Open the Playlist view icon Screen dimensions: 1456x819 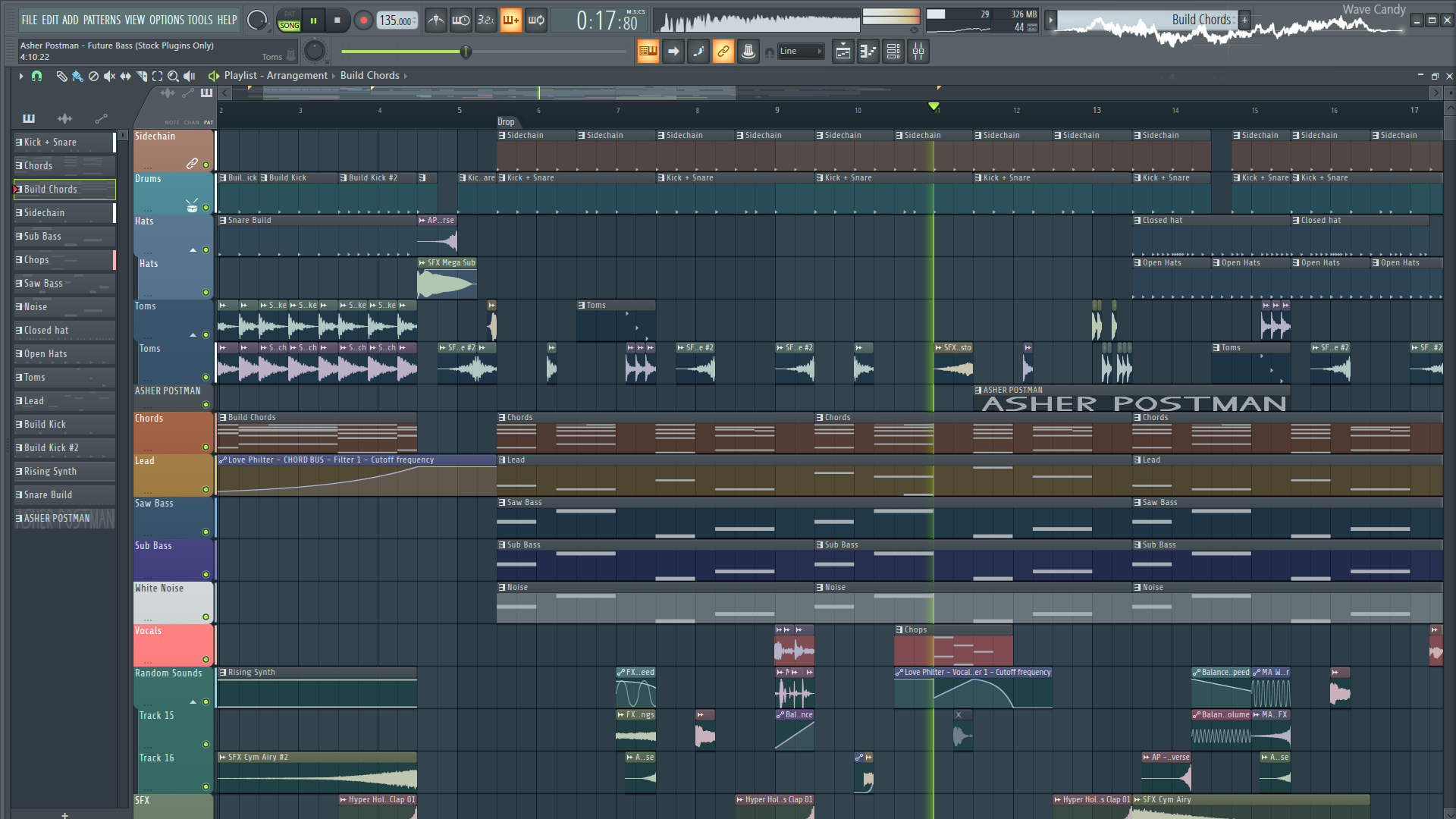843,52
